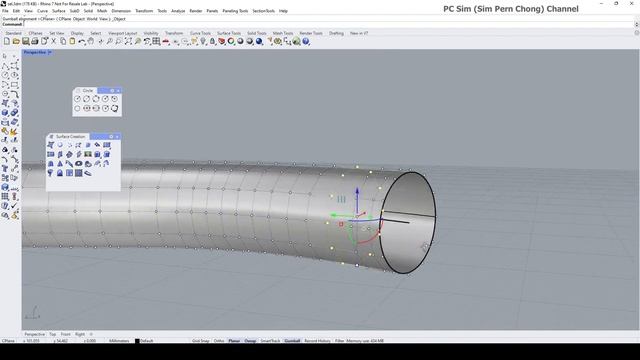
Task: Switch to the Solid Tools toolbar tab
Action: coord(257,33)
